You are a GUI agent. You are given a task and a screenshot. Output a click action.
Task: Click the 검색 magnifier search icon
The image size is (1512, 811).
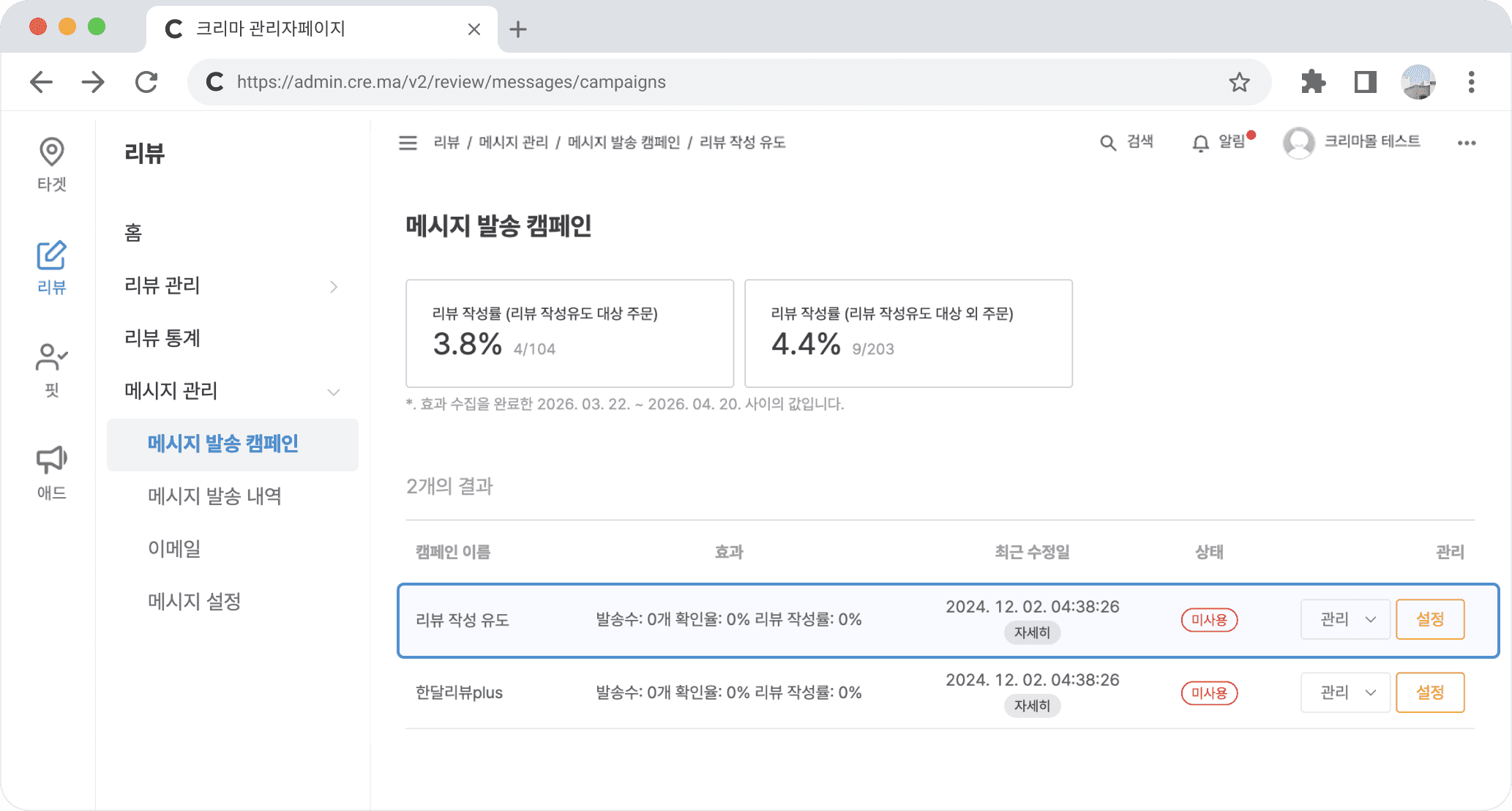coord(1108,143)
